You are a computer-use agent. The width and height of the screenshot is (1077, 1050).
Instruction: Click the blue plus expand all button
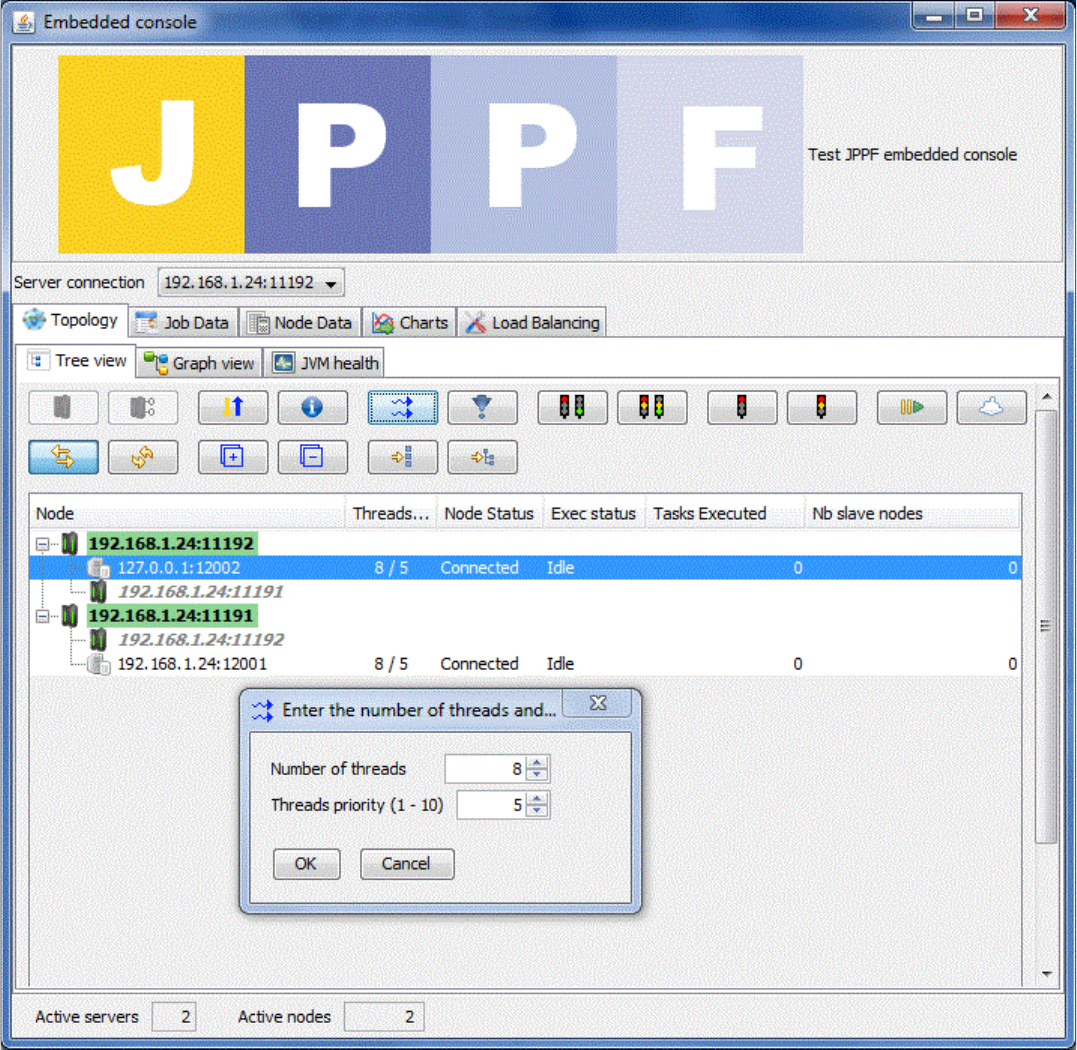click(233, 457)
